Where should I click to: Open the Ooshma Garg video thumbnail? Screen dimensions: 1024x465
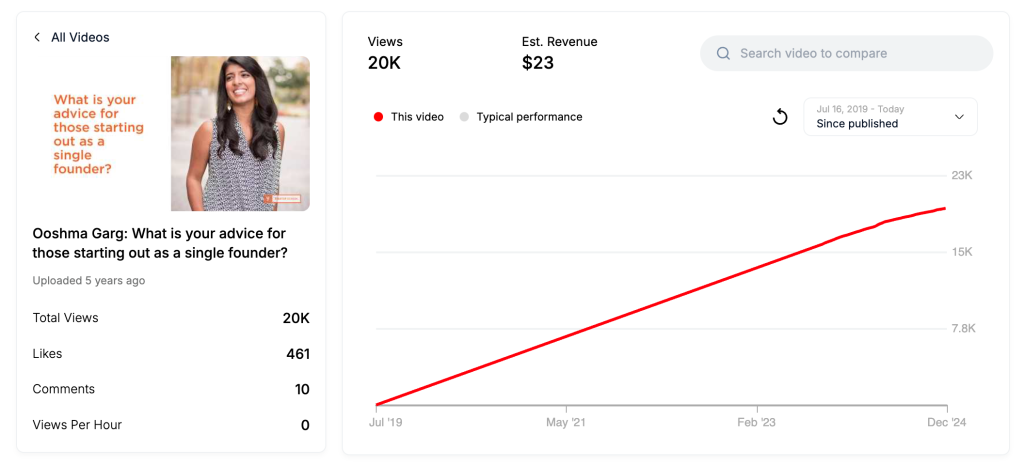171,133
